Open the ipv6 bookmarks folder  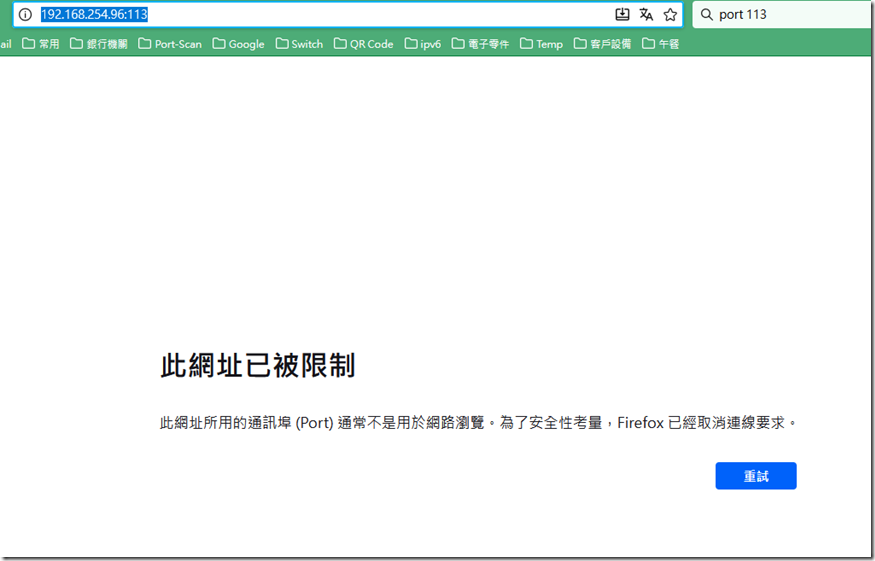click(422, 44)
